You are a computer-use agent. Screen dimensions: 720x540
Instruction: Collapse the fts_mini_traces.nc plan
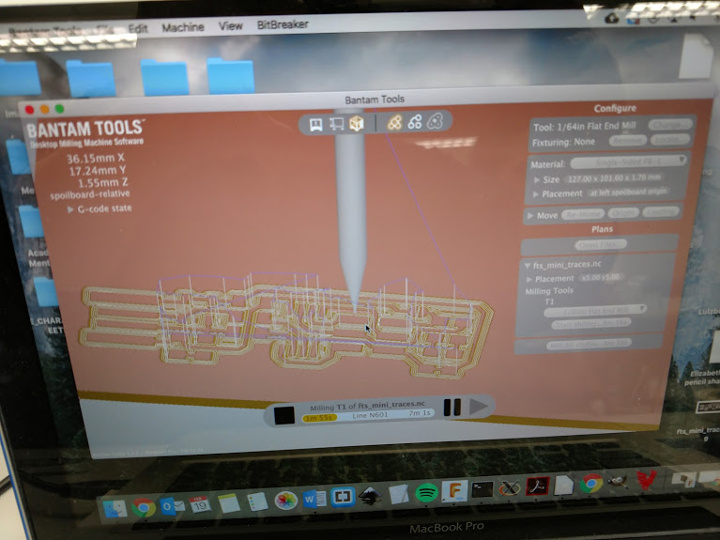pos(527,266)
